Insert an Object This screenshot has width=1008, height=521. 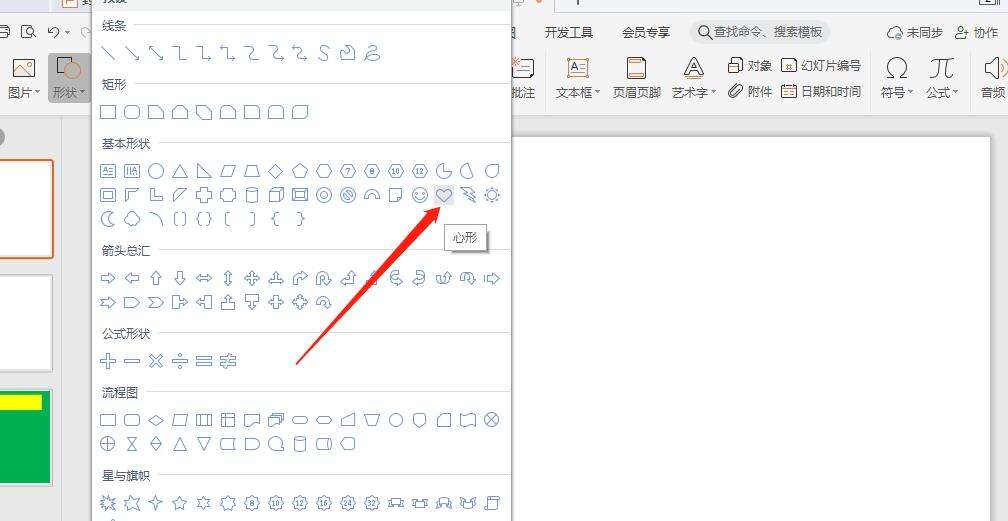tap(750, 66)
